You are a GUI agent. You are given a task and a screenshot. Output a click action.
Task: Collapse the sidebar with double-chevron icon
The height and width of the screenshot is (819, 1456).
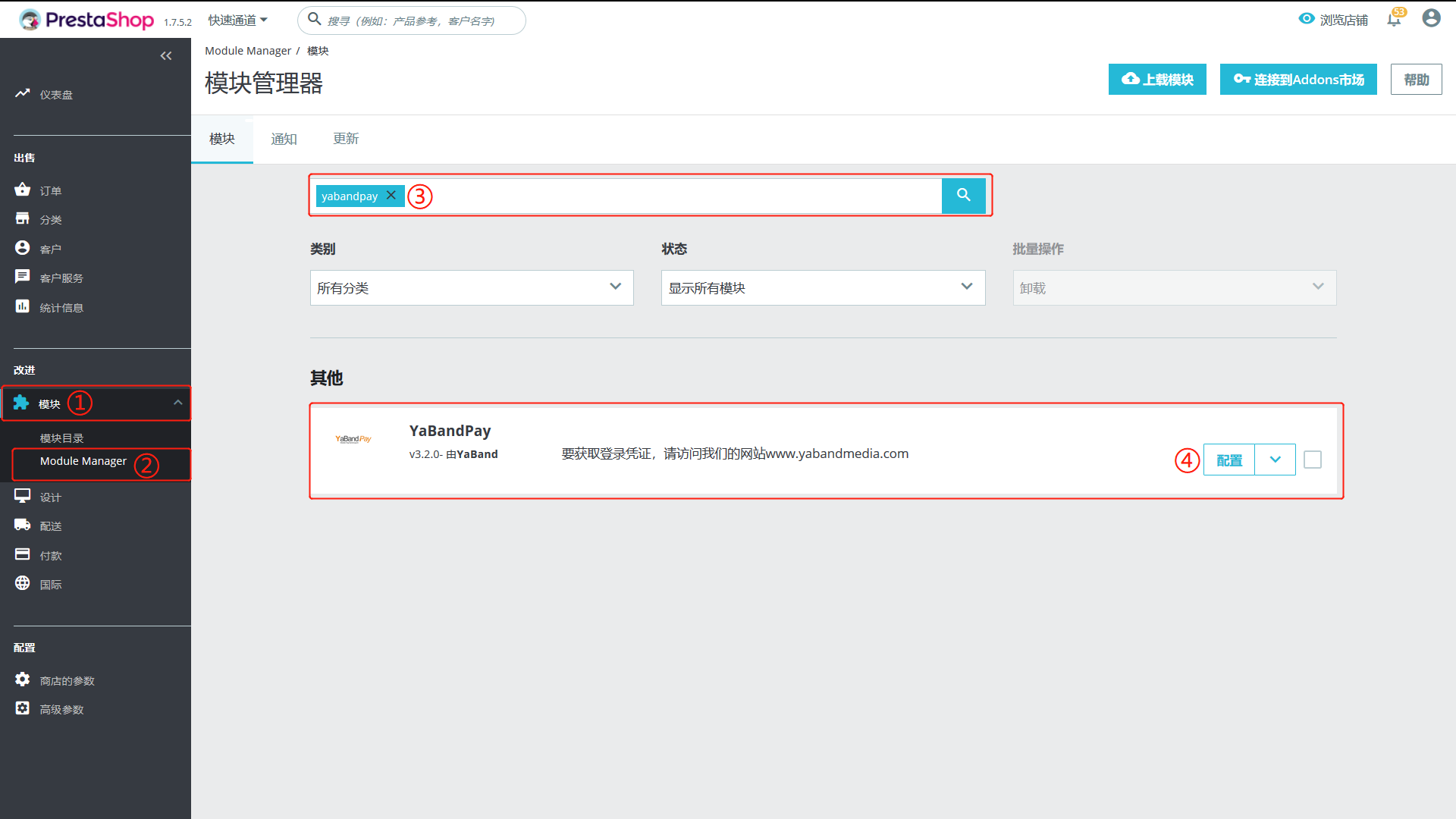coord(166,56)
